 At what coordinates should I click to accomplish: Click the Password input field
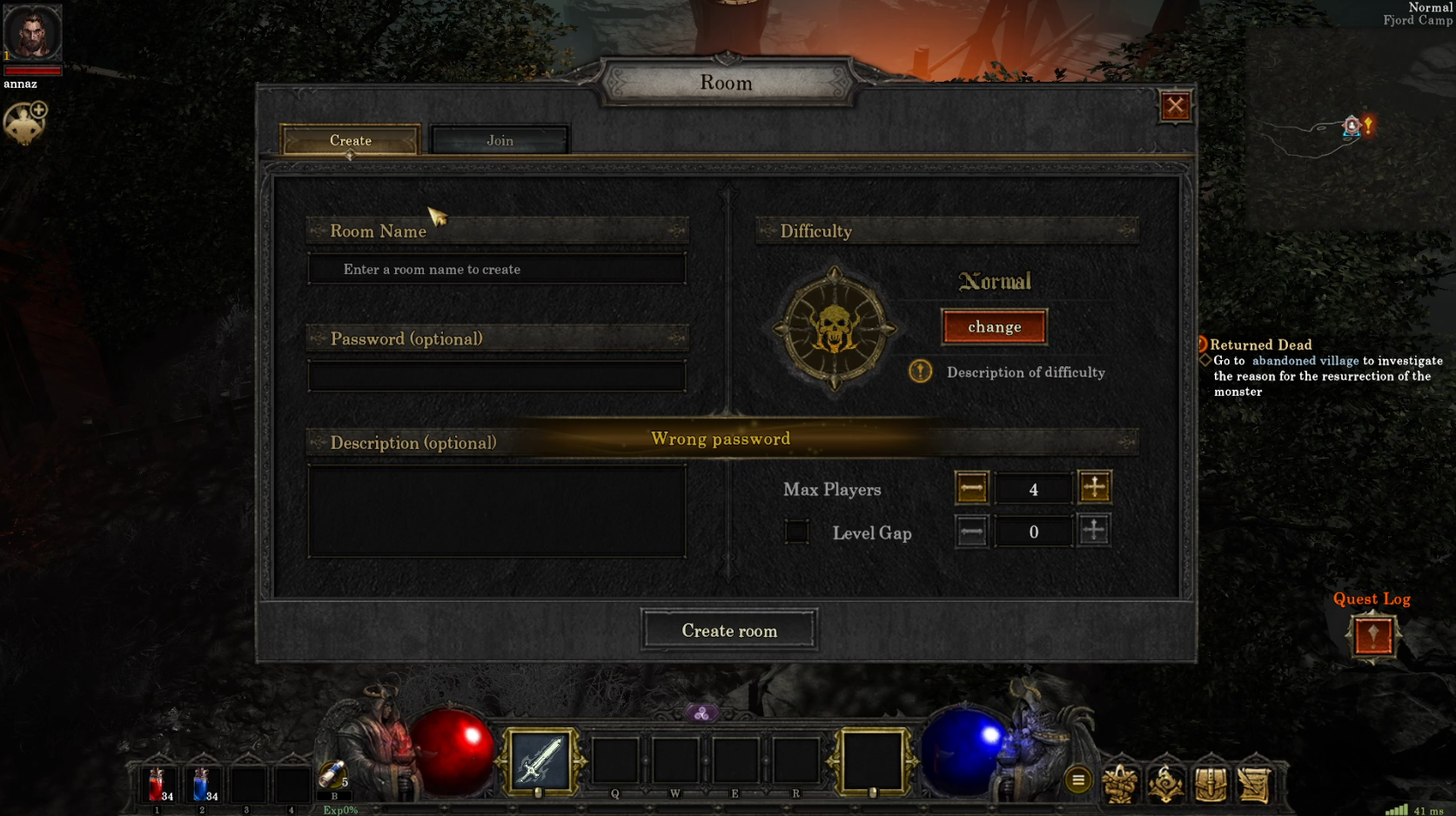pos(497,376)
